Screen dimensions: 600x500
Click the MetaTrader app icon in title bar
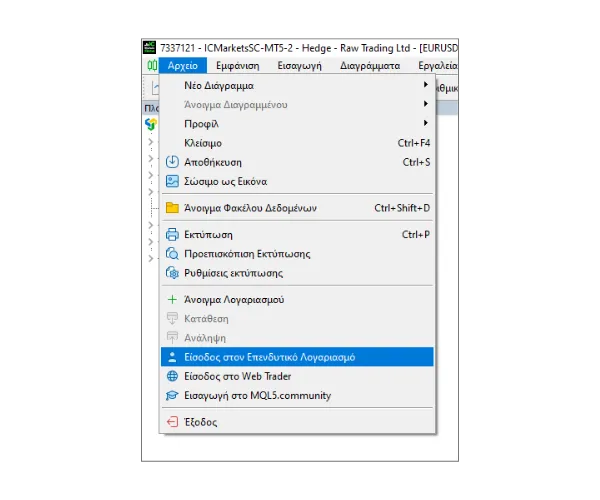pos(150,47)
